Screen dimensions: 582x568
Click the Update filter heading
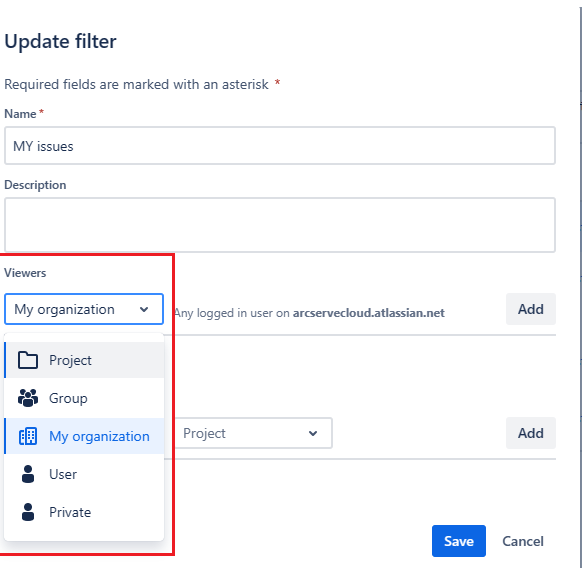pyautogui.click(x=61, y=41)
